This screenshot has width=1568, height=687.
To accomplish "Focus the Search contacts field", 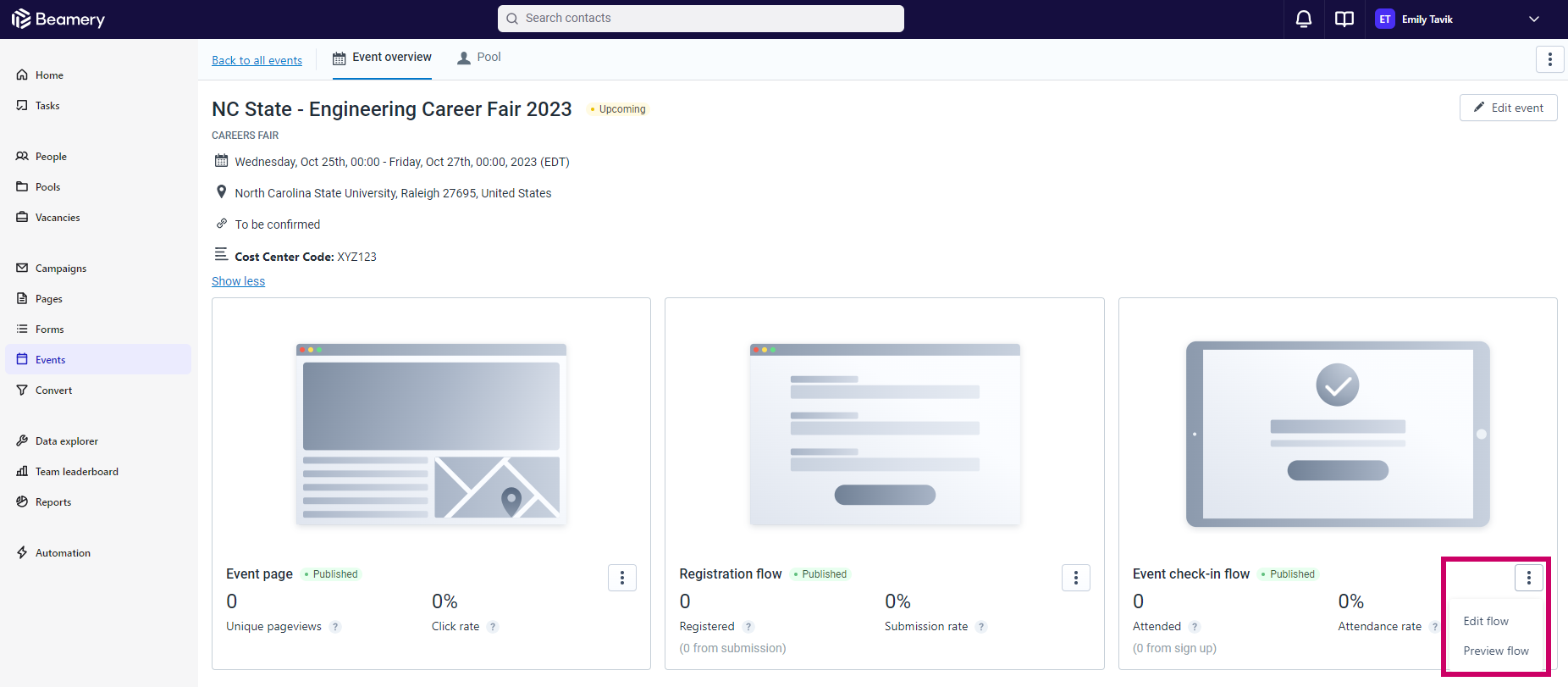I will [701, 19].
